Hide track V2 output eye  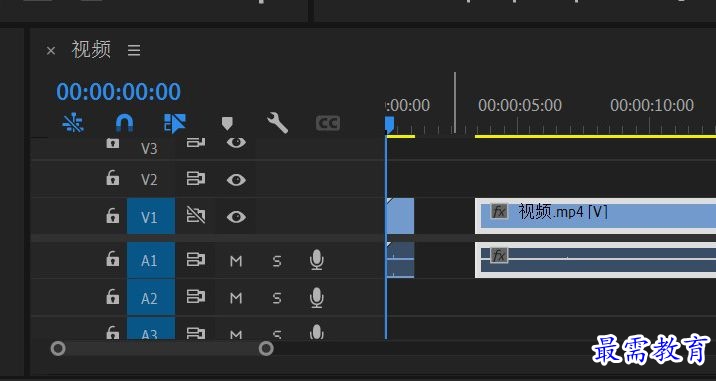point(236,180)
